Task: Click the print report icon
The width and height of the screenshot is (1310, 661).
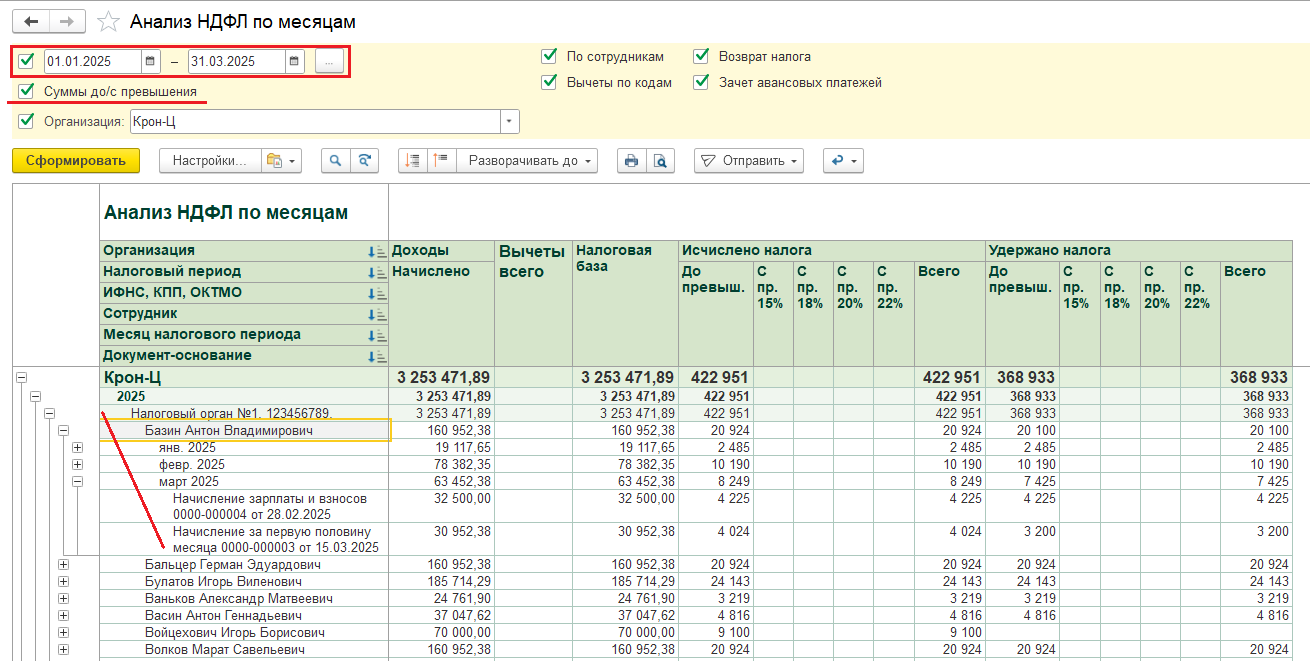Action: click(631, 160)
